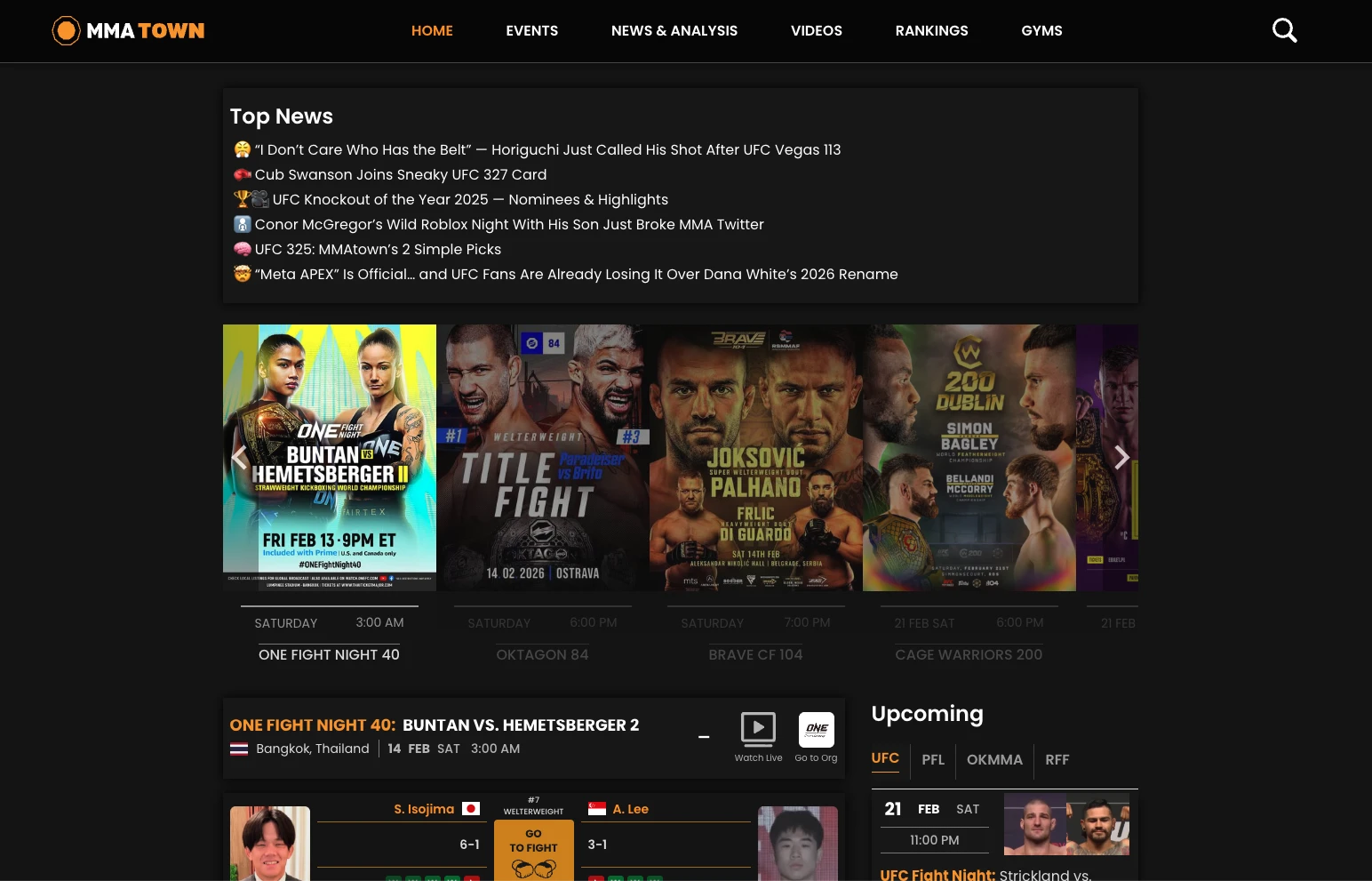
Task: Click the OKTAGON 84 event label
Action: click(x=542, y=654)
